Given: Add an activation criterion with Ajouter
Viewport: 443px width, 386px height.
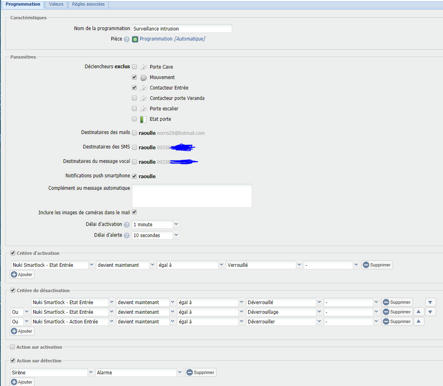Looking at the screenshot, I should pyautogui.click(x=22, y=274).
